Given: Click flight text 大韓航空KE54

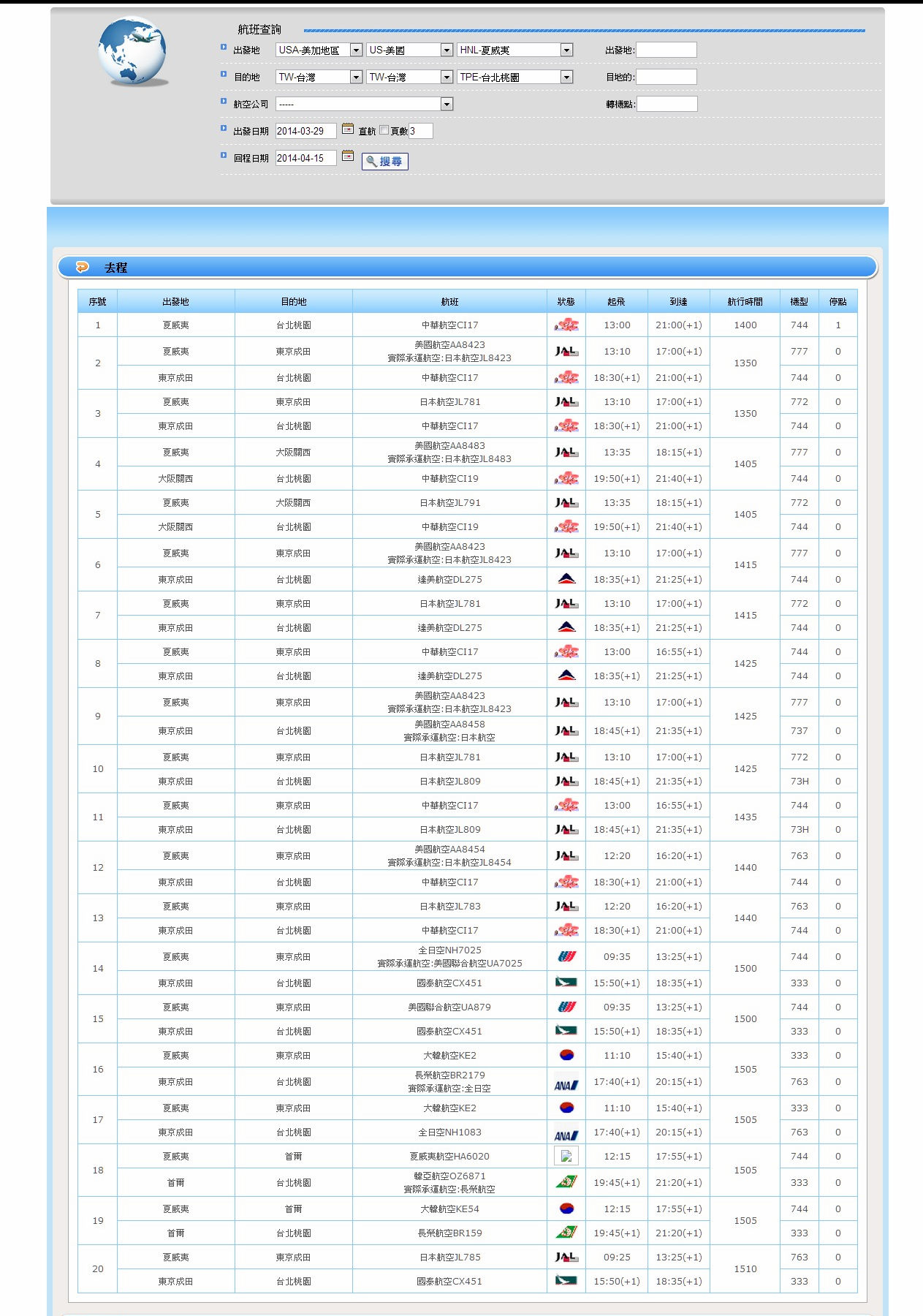Looking at the screenshot, I should click(x=450, y=1209).
